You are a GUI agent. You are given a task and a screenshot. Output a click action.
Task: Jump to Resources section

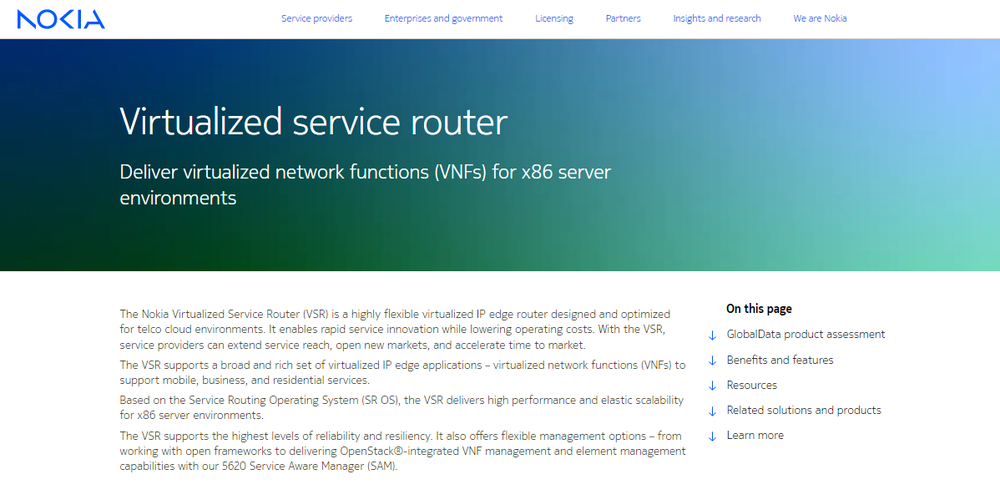tap(752, 385)
